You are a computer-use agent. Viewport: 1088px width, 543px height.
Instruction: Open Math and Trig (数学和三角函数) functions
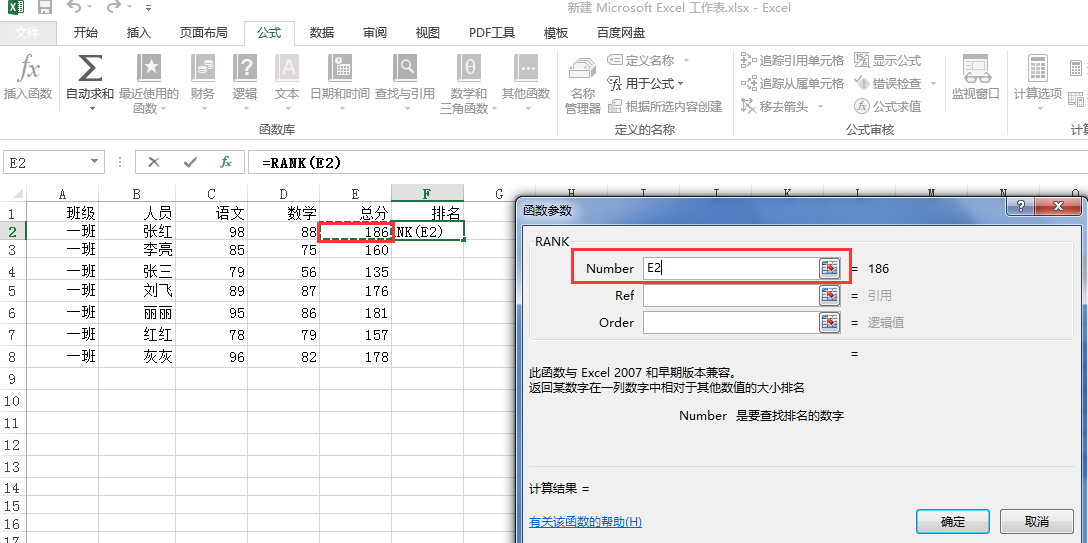[469, 83]
